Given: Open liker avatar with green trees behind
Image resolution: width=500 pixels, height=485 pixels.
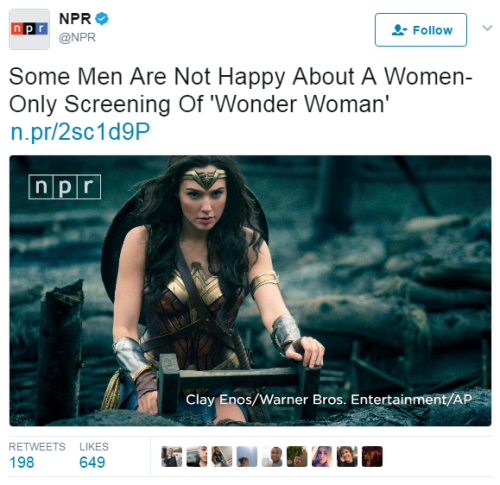Looking at the screenshot, I should (297, 456).
